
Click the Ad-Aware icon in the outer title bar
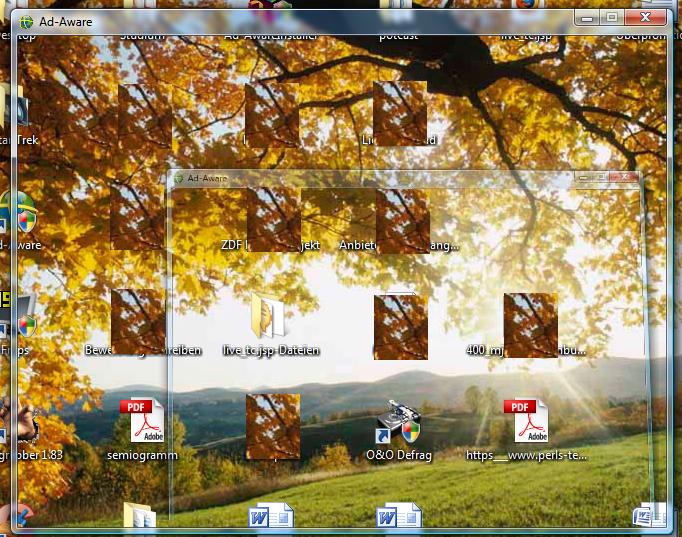(x=26, y=22)
